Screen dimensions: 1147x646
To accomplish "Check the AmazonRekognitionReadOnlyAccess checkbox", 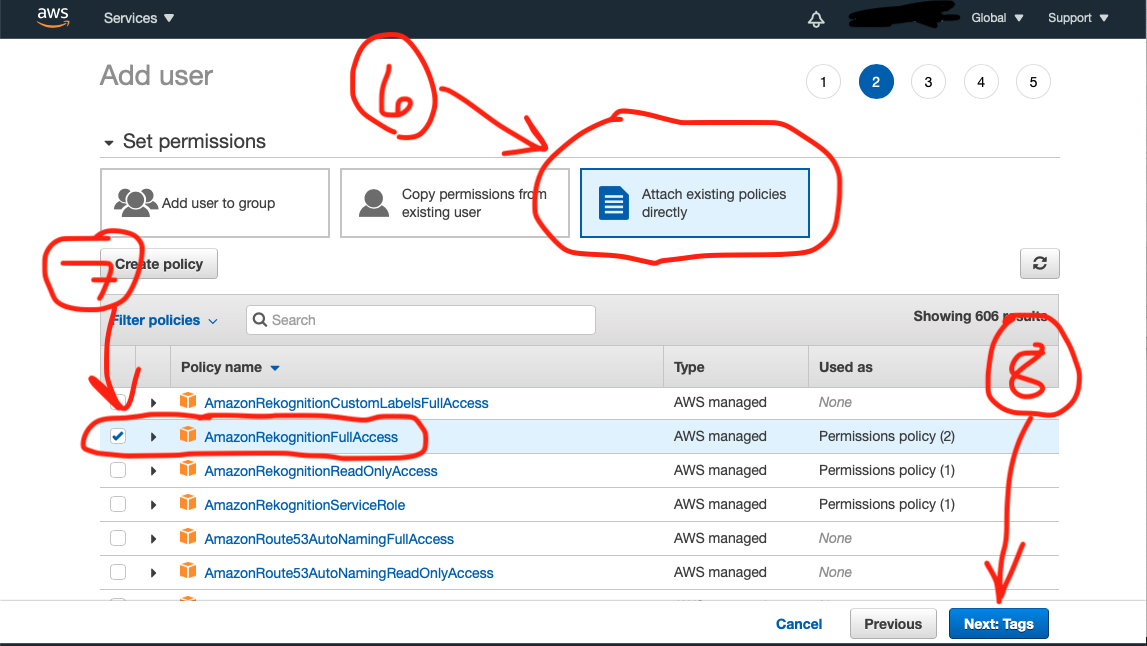I will [x=118, y=470].
